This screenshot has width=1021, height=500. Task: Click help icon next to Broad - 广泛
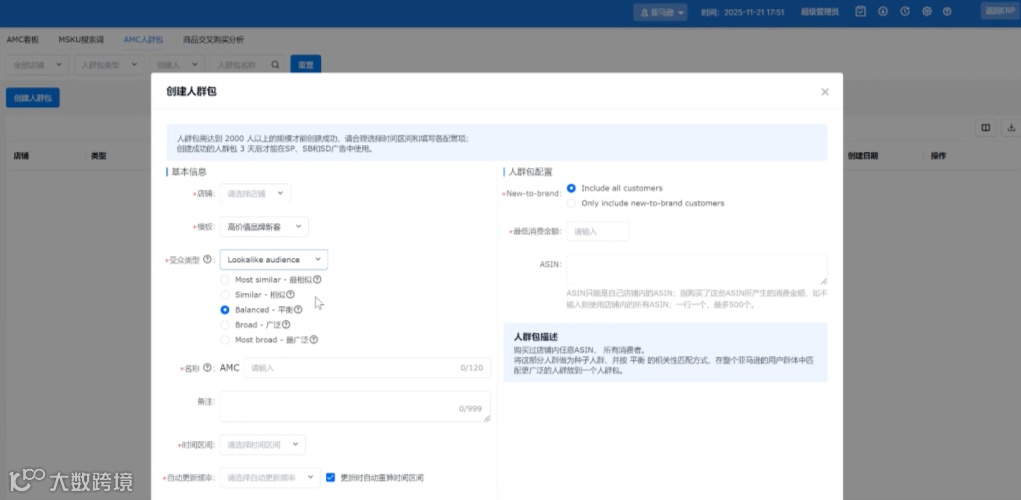286,324
